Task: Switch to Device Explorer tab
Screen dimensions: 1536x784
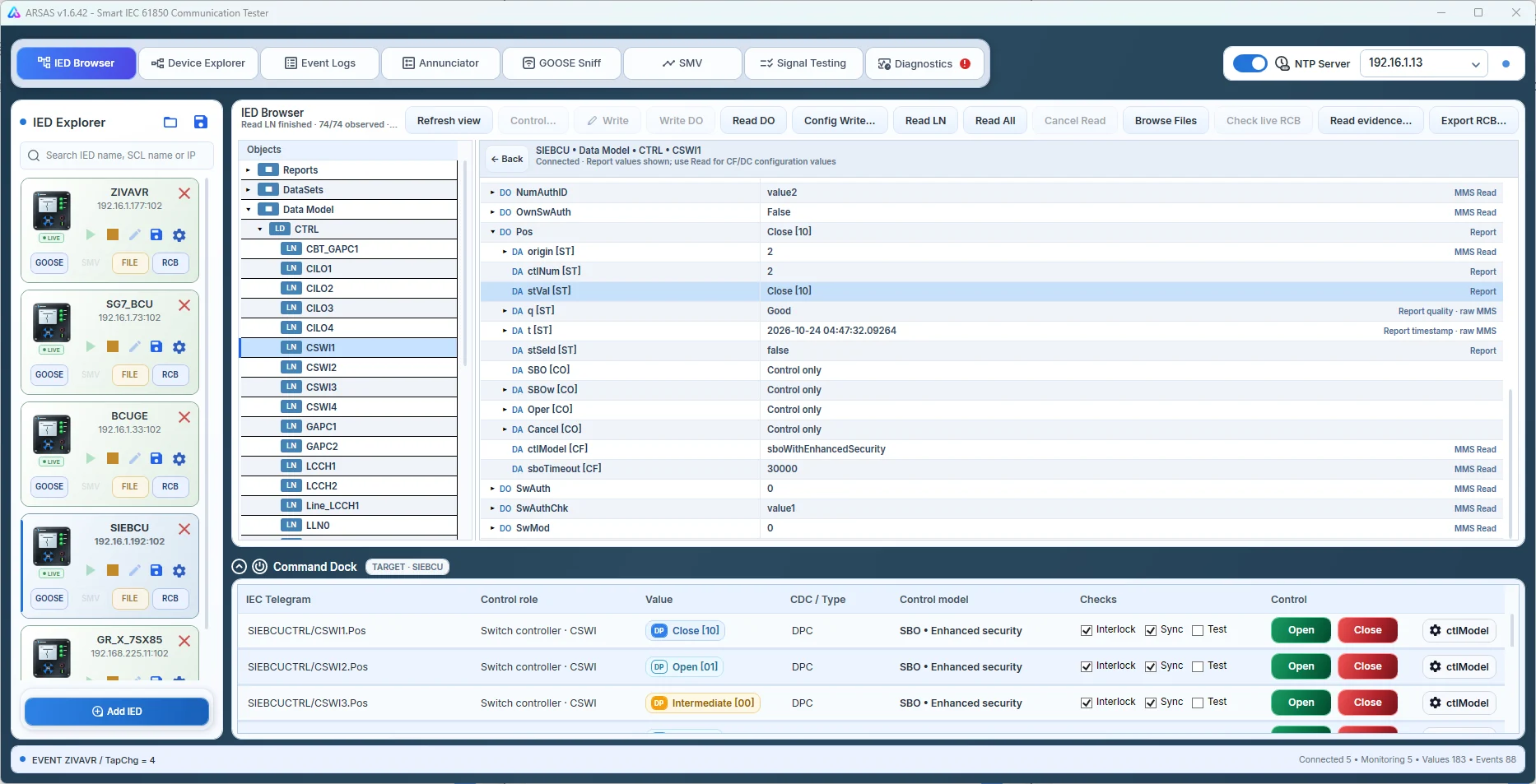Action: (x=198, y=63)
